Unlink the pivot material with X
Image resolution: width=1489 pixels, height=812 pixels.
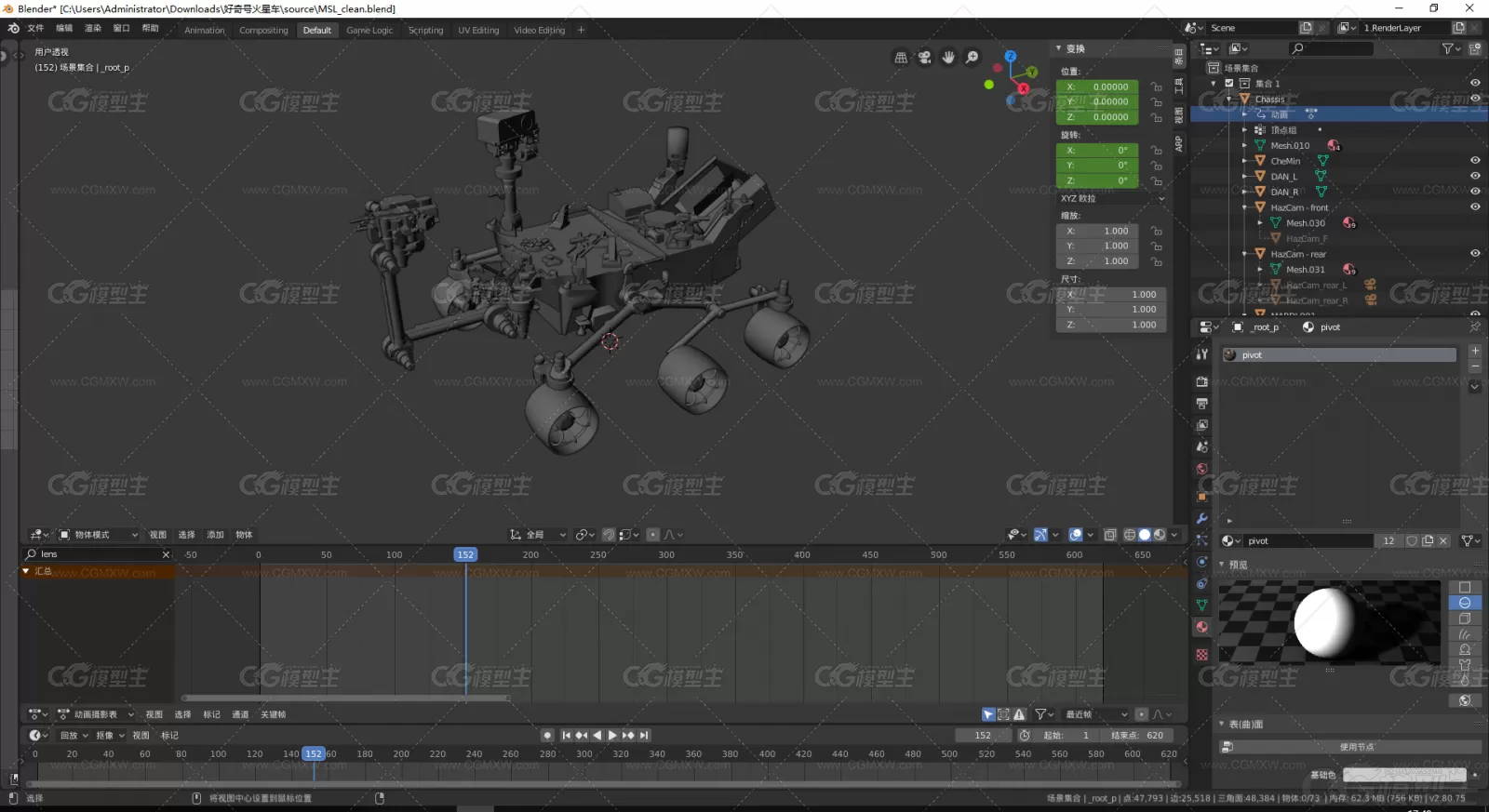point(1443,540)
